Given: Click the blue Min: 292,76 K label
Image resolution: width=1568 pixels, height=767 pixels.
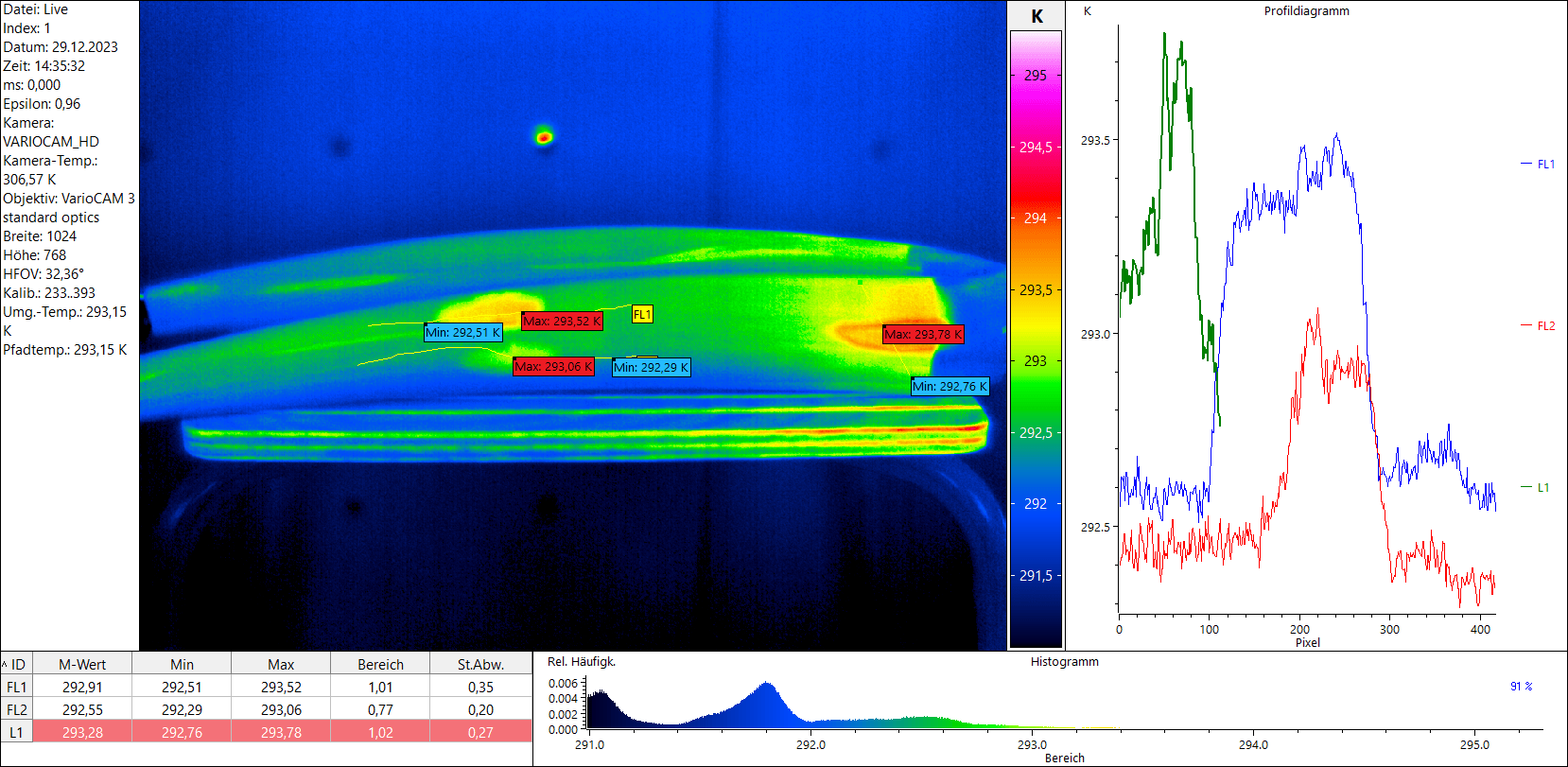Looking at the screenshot, I should pyautogui.click(x=950, y=387).
